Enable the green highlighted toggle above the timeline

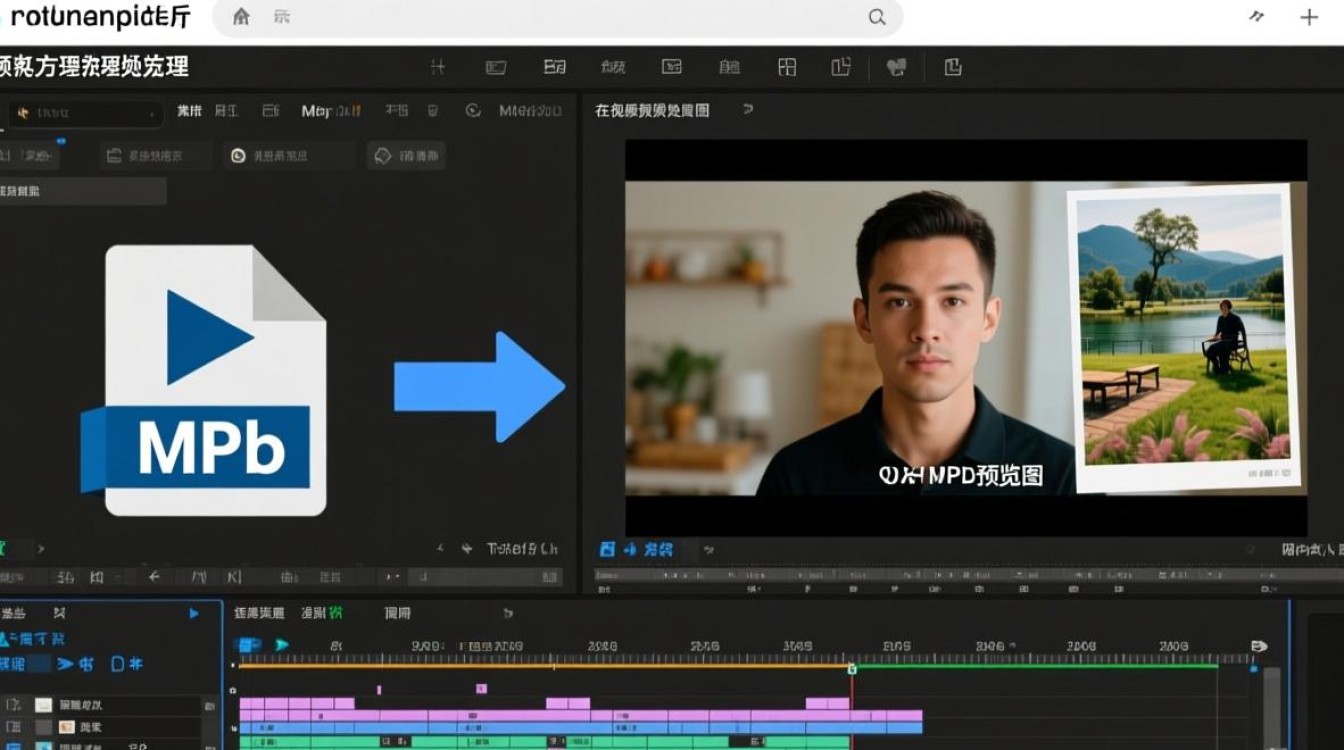(x=335, y=612)
